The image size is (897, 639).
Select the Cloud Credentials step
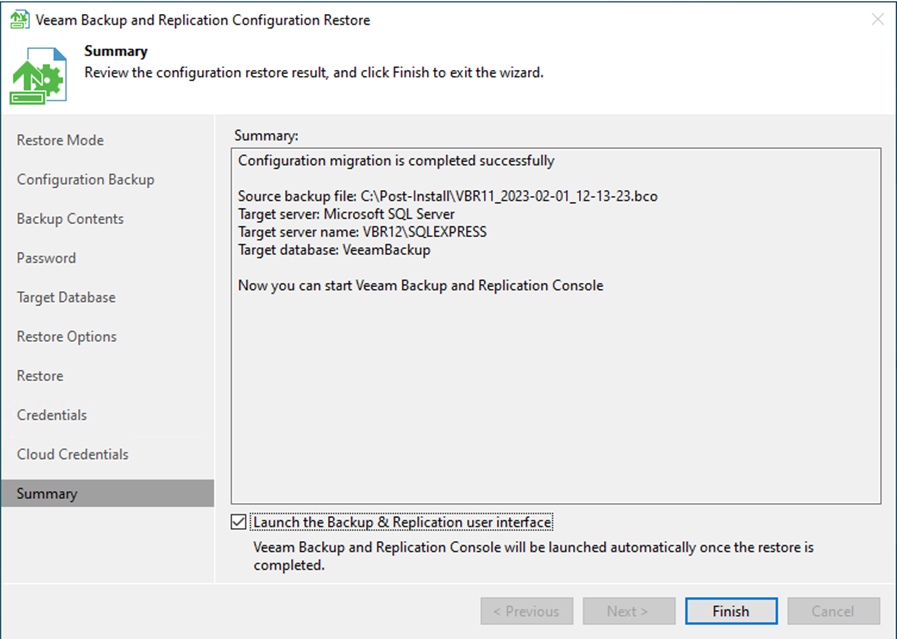pyautogui.click(x=73, y=454)
